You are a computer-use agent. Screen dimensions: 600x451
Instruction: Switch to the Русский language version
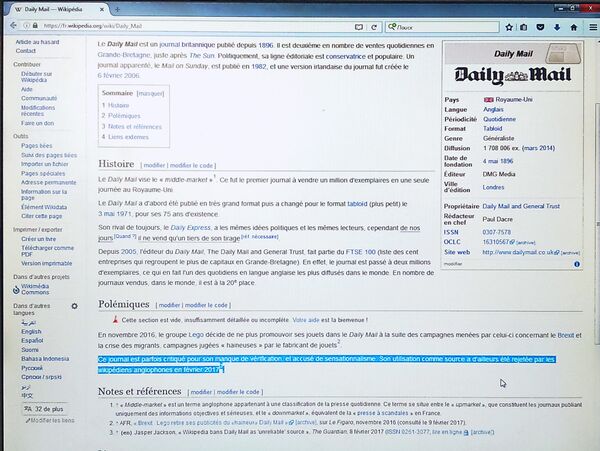tap(32, 368)
